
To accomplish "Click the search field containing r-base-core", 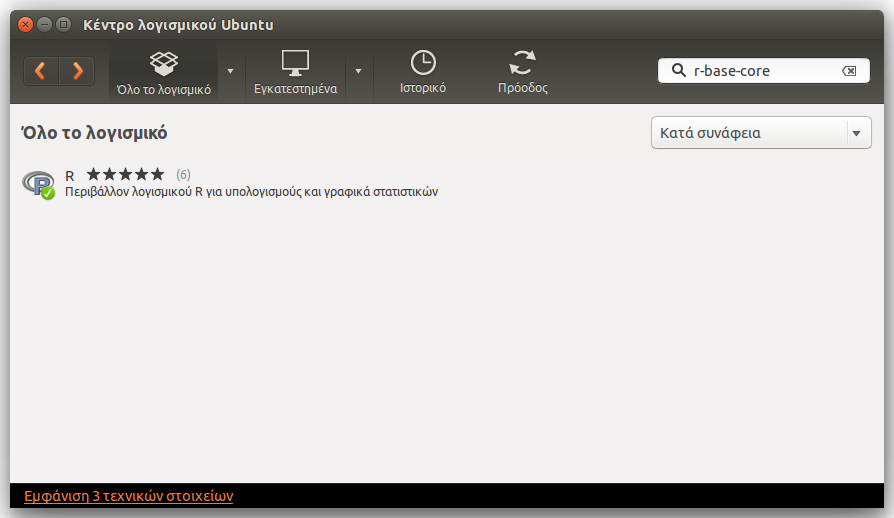I will click(x=763, y=71).
